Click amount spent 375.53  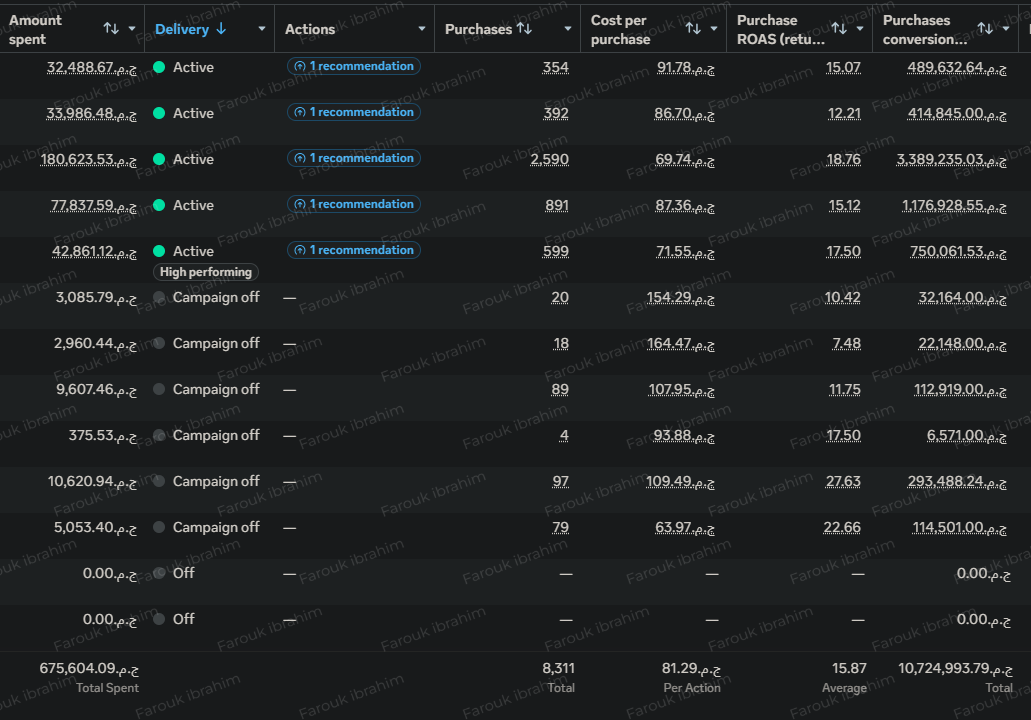[x=103, y=436]
